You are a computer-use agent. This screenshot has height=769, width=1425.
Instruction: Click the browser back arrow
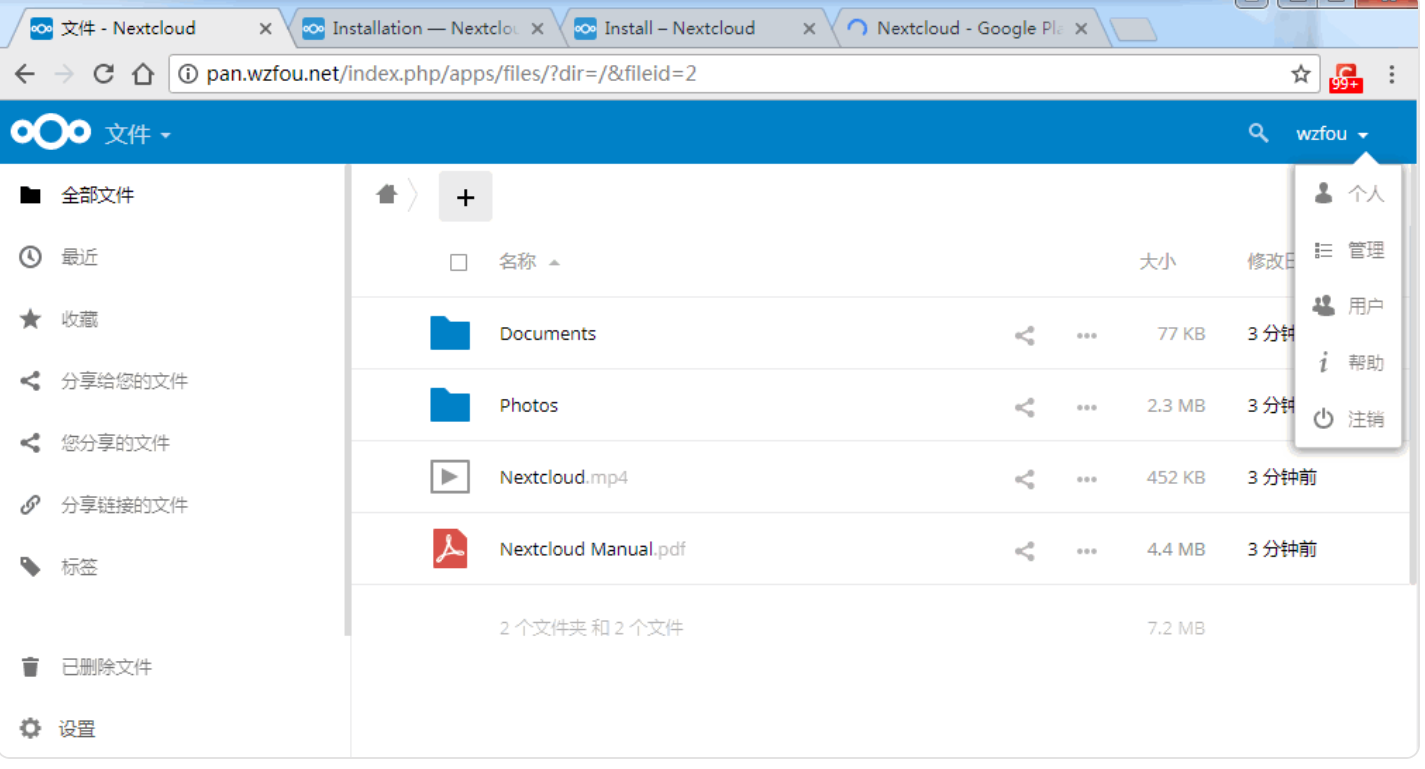[x=24, y=74]
